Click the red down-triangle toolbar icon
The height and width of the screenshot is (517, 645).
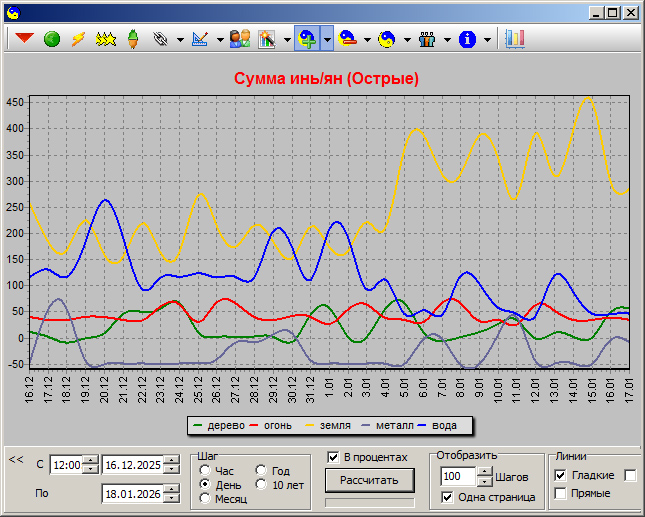(x=25, y=39)
